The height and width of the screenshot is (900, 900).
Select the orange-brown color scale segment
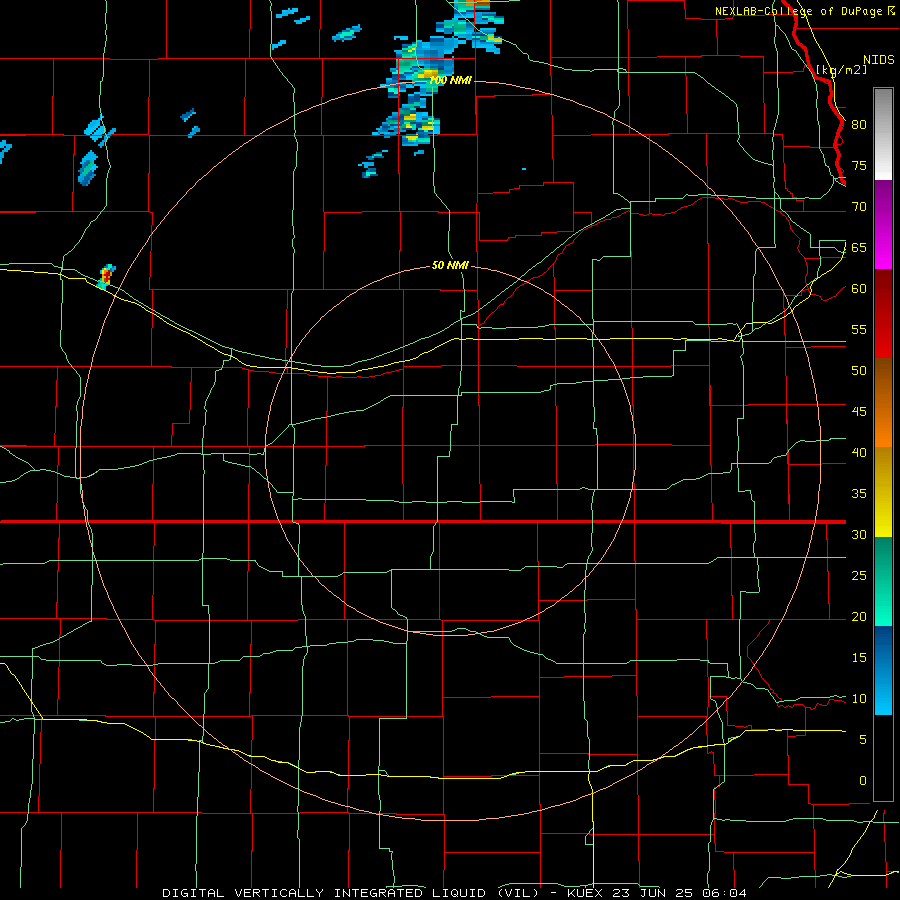tap(883, 402)
